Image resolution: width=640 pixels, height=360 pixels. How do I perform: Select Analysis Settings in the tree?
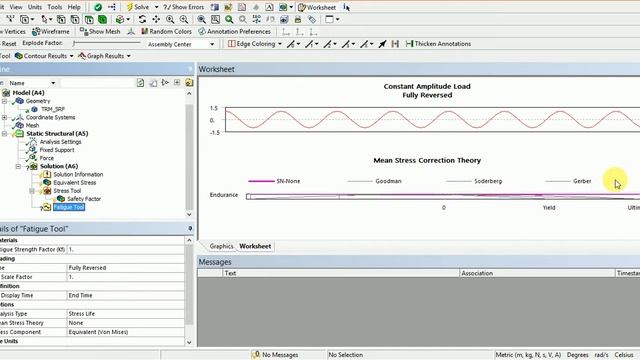click(x=60, y=142)
